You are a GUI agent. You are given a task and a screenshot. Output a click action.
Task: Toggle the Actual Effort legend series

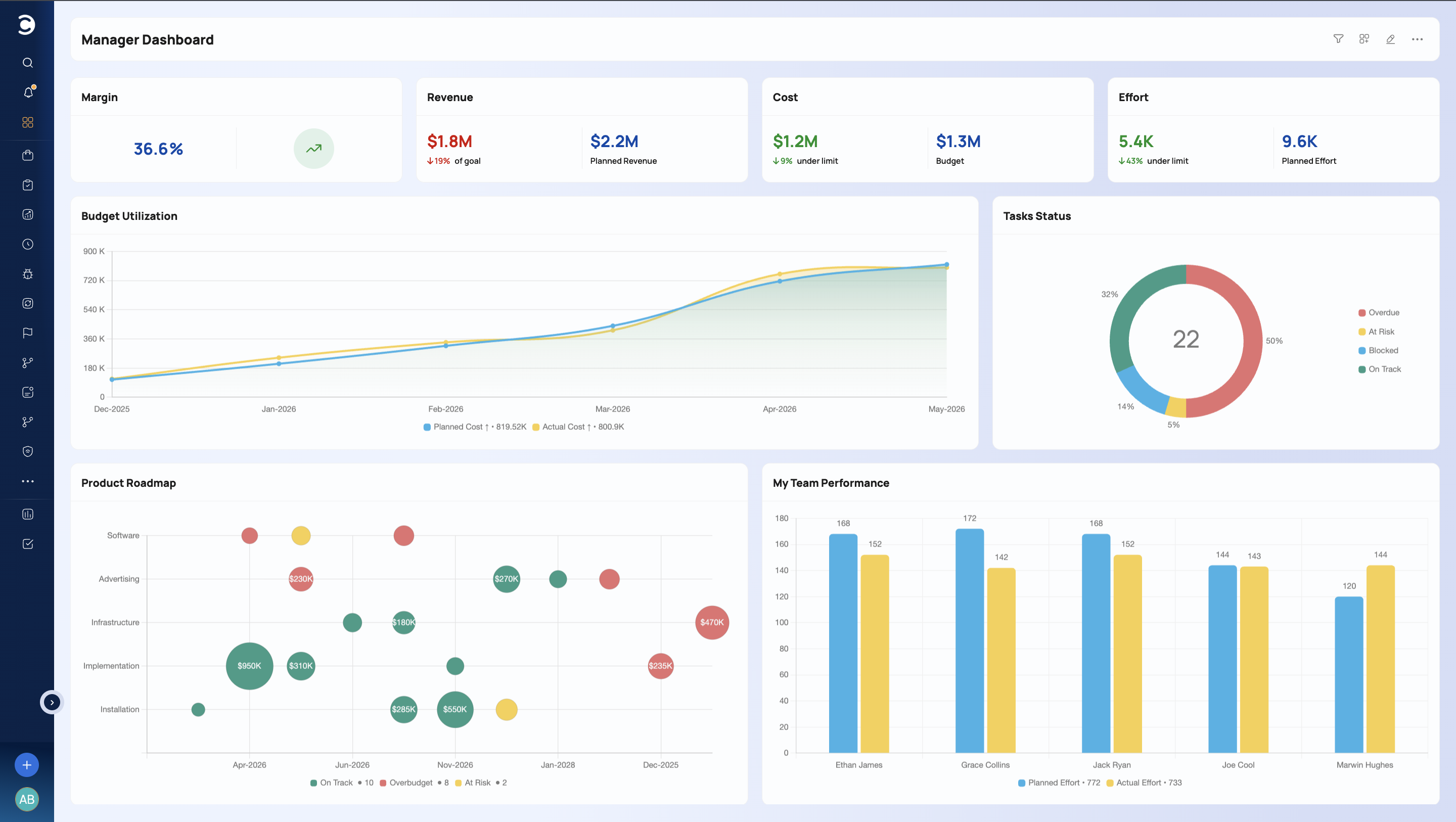1144,783
